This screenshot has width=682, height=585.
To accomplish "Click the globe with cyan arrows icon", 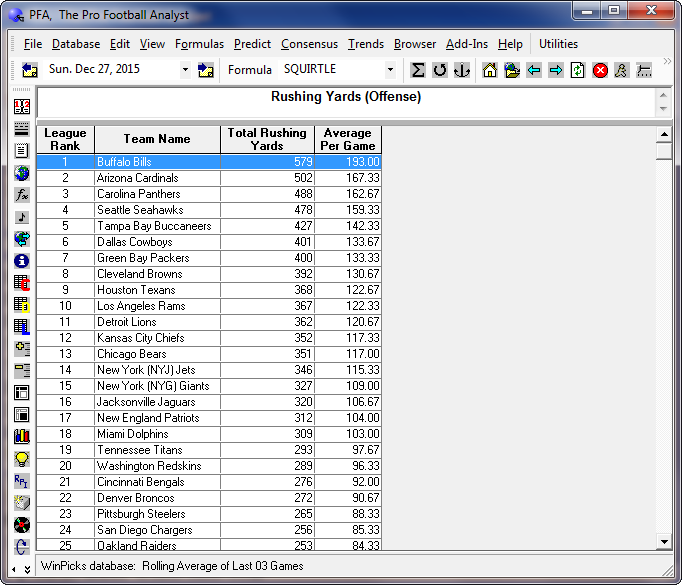I will coord(22,238).
